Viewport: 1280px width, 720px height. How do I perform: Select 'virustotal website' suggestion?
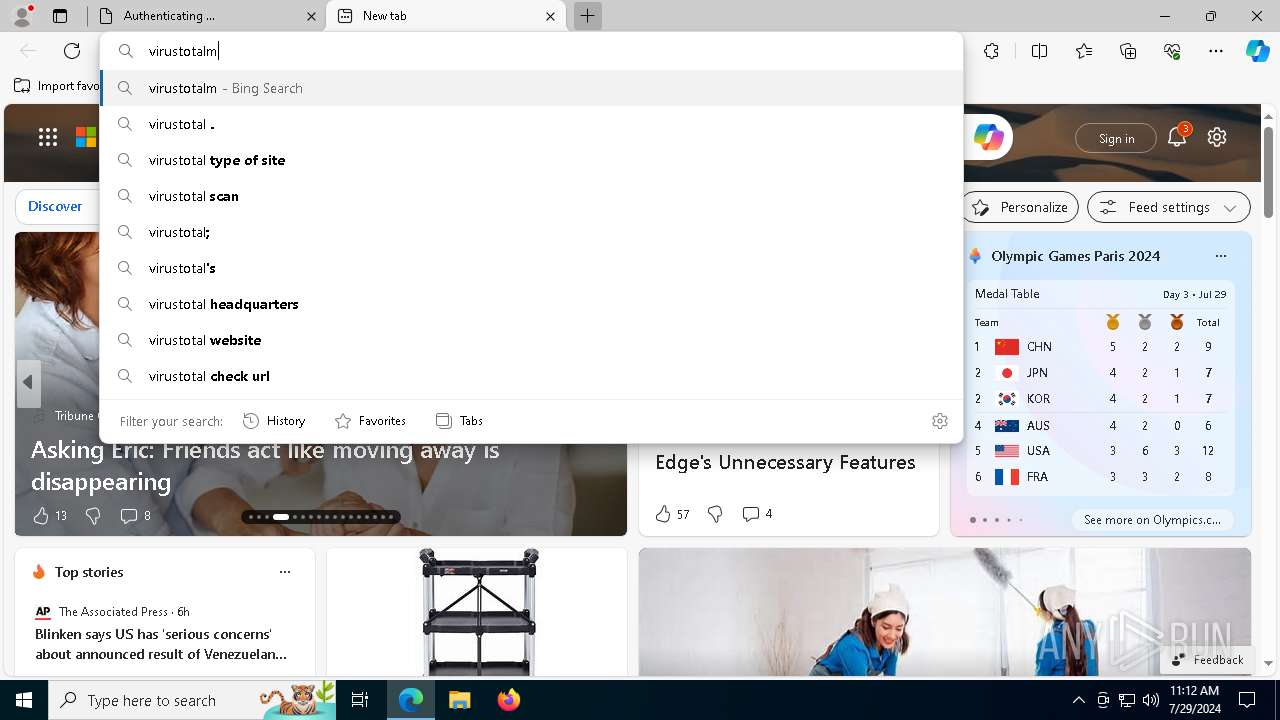[531, 340]
